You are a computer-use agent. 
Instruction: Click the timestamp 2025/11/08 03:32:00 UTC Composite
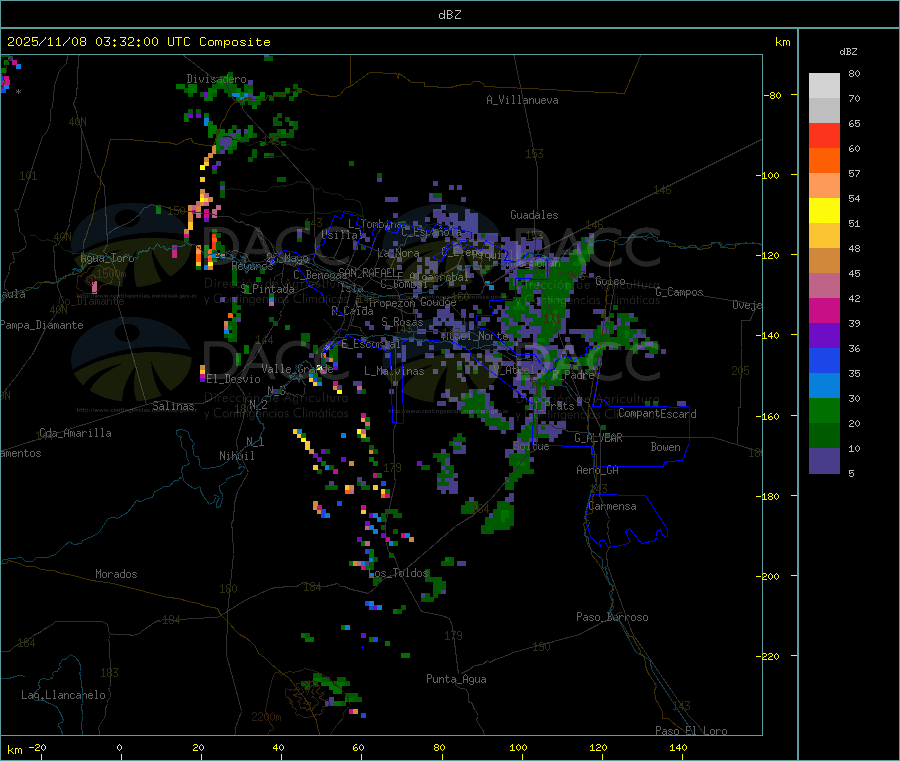tap(138, 42)
